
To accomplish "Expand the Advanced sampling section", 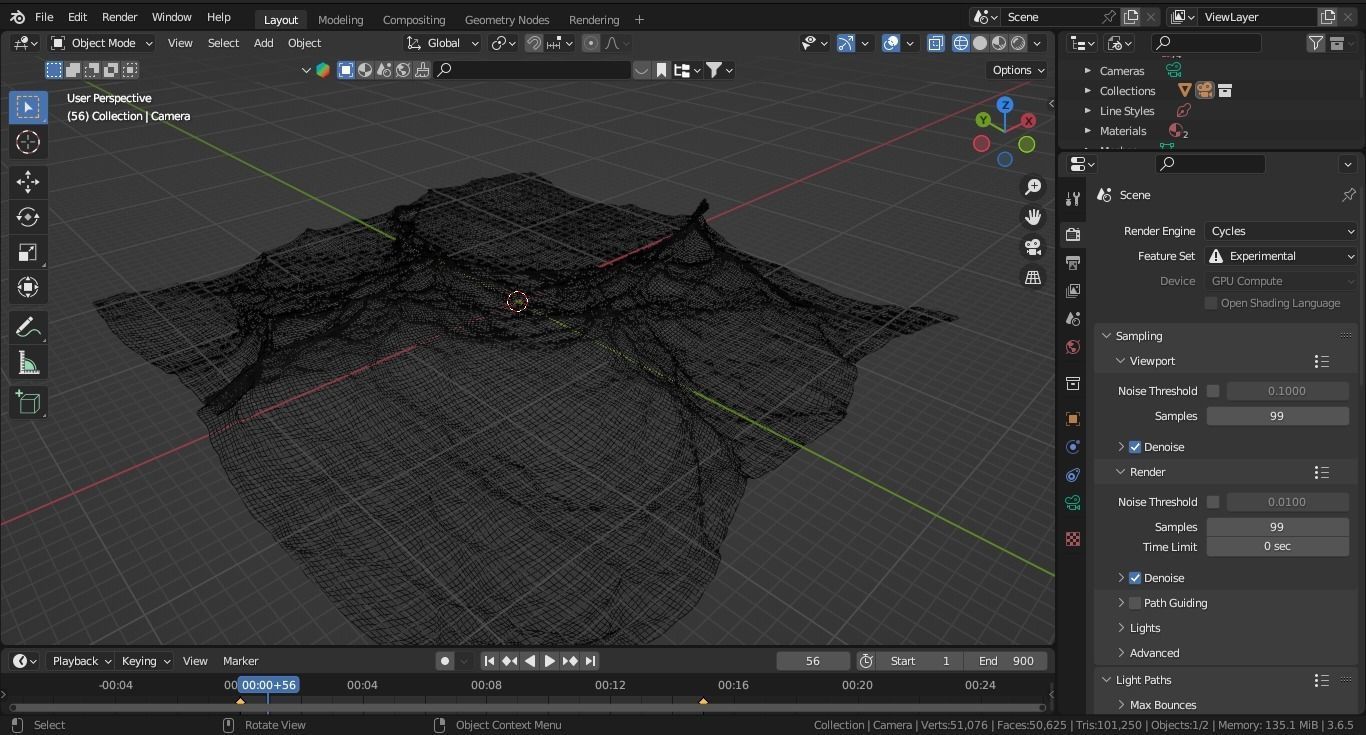I will tap(1154, 653).
